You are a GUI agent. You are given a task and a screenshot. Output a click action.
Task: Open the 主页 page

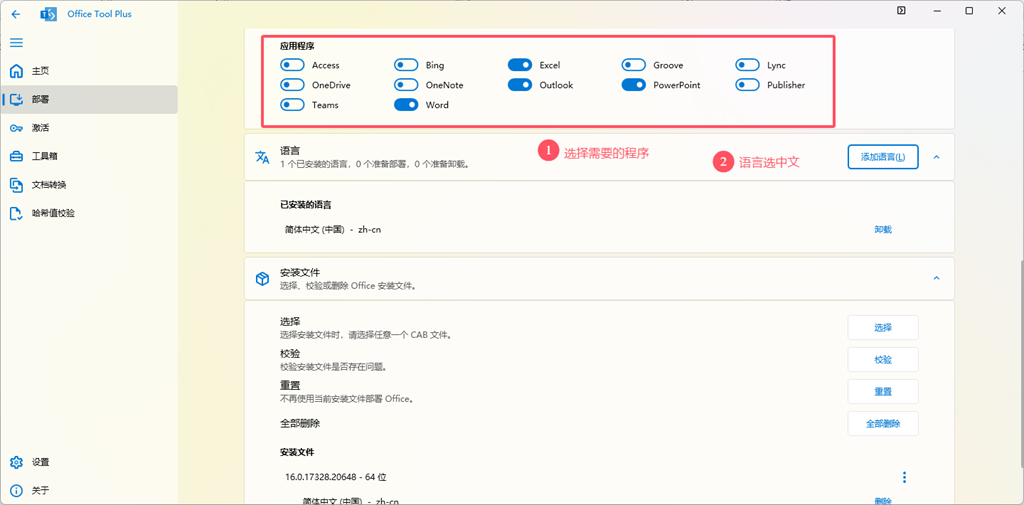pyautogui.click(x=89, y=71)
